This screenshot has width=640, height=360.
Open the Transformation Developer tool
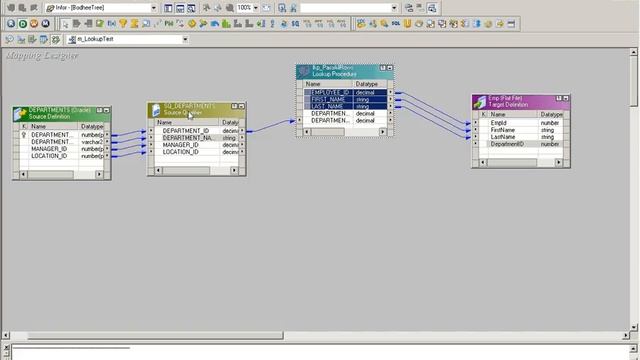(x=32, y=39)
